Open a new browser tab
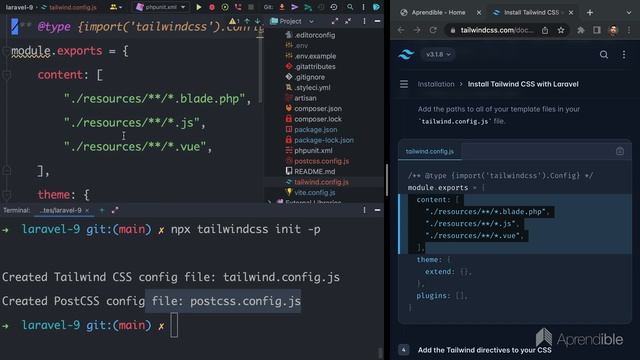Screen dimensions: 640x360 [589, 13]
